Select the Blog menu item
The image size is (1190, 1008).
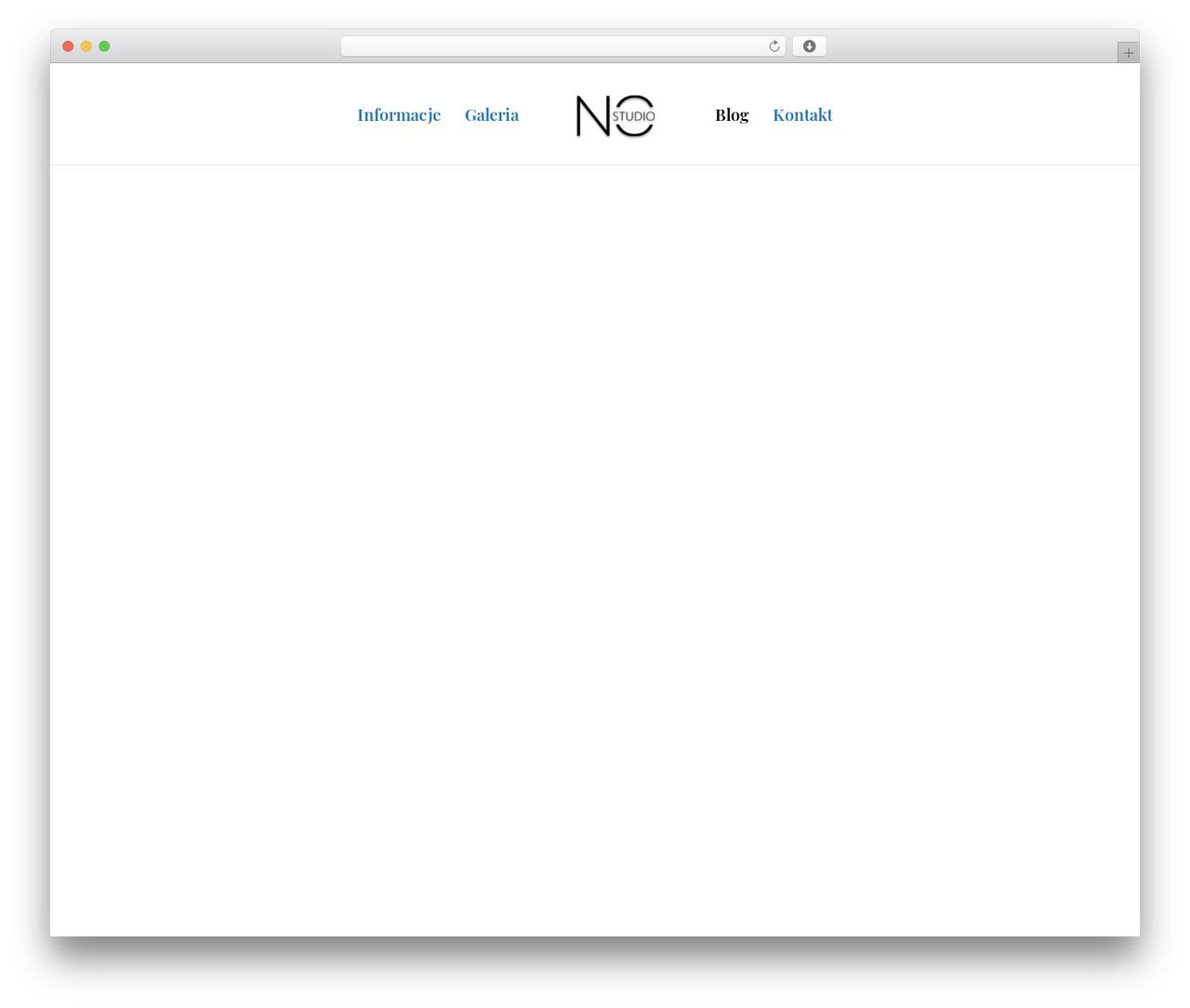click(x=732, y=115)
